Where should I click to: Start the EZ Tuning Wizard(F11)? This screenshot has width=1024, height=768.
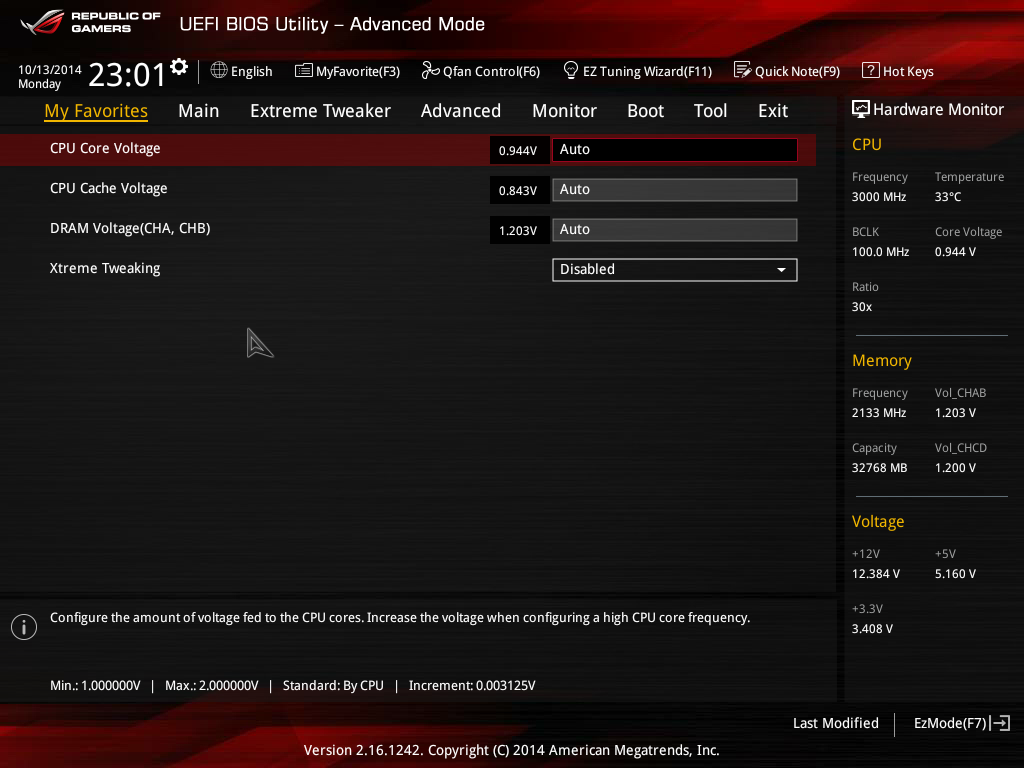(647, 71)
